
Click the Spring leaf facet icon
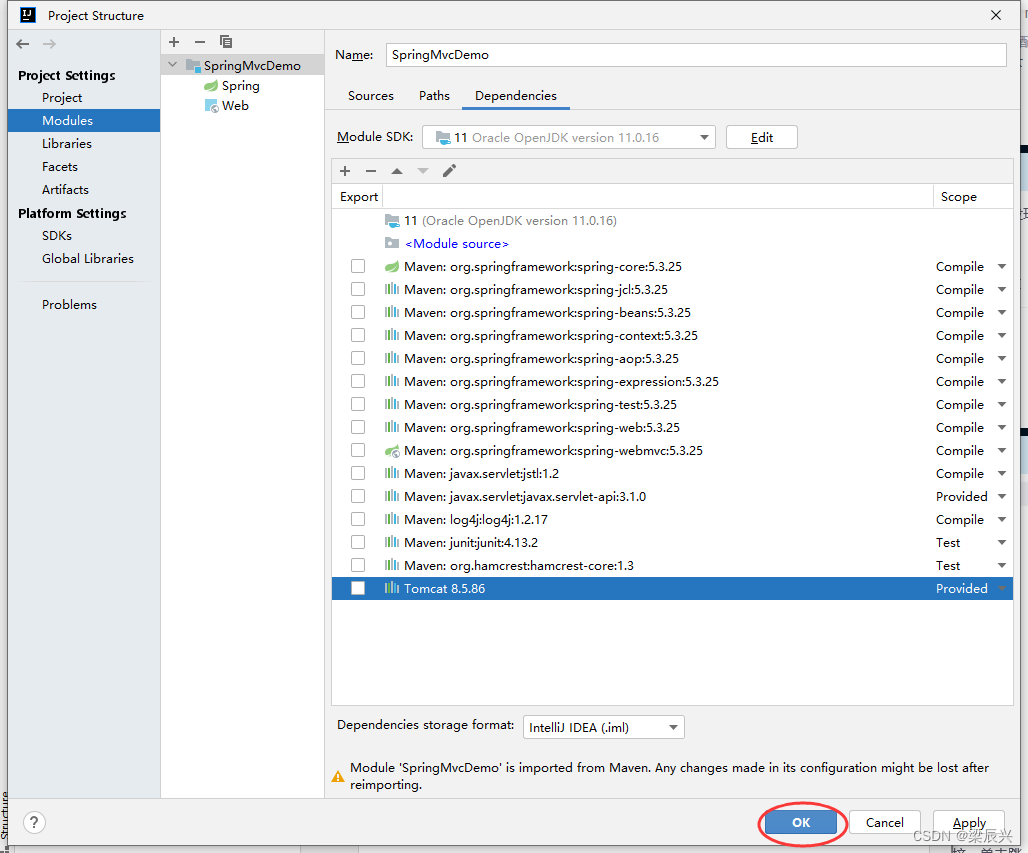pyautogui.click(x=211, y=86)
